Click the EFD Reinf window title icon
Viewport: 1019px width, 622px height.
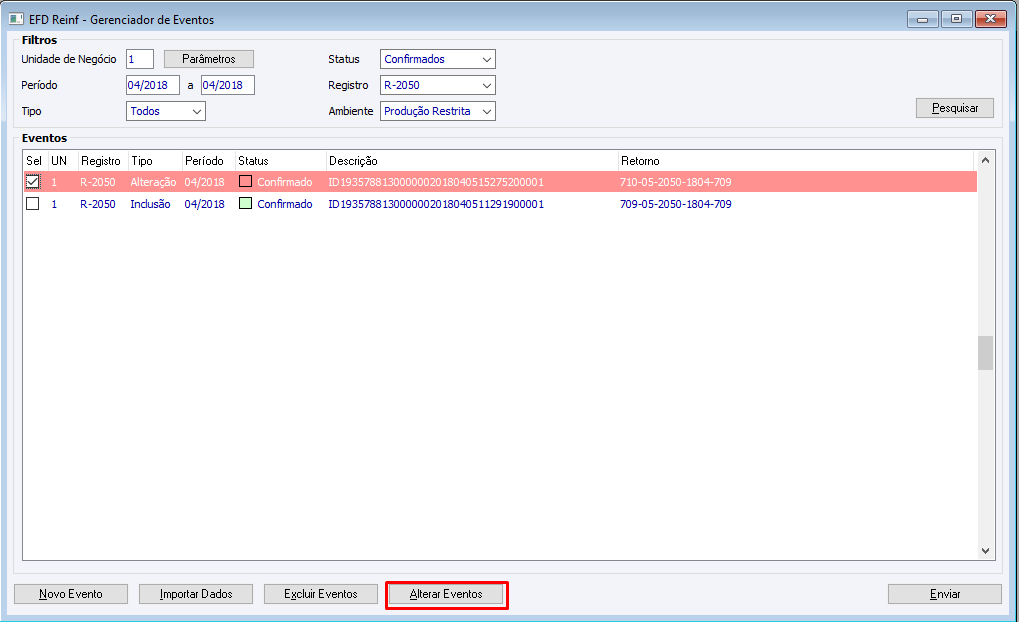[x=16, y=19]
